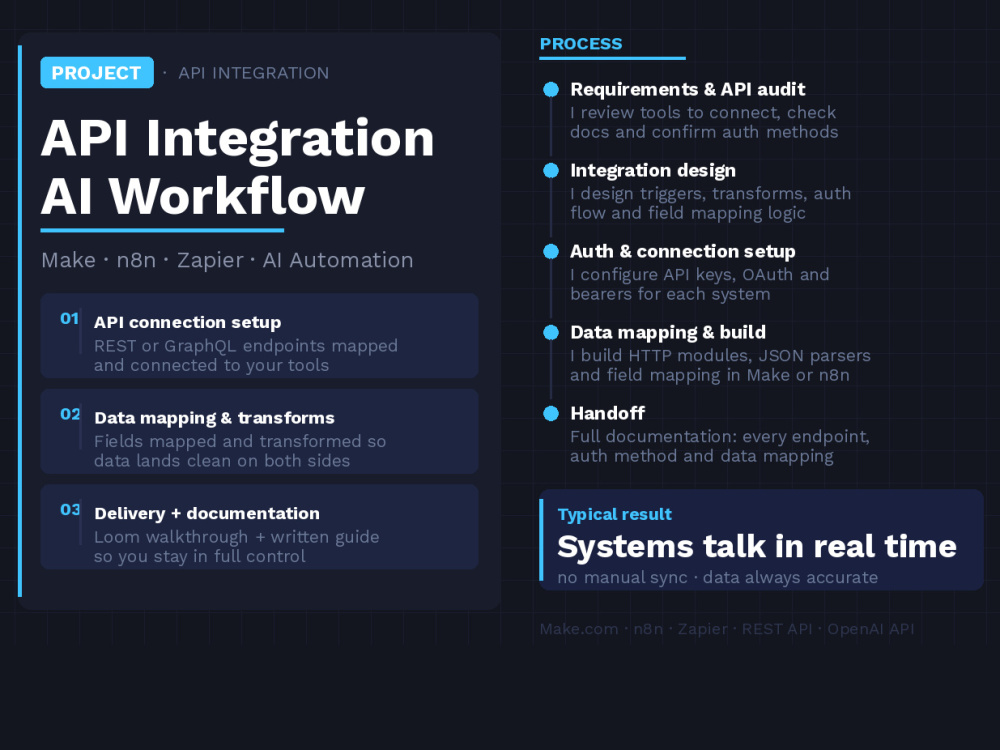Click the PROJECT badge
1000x750 pixels.
click(x=97, y=73)
